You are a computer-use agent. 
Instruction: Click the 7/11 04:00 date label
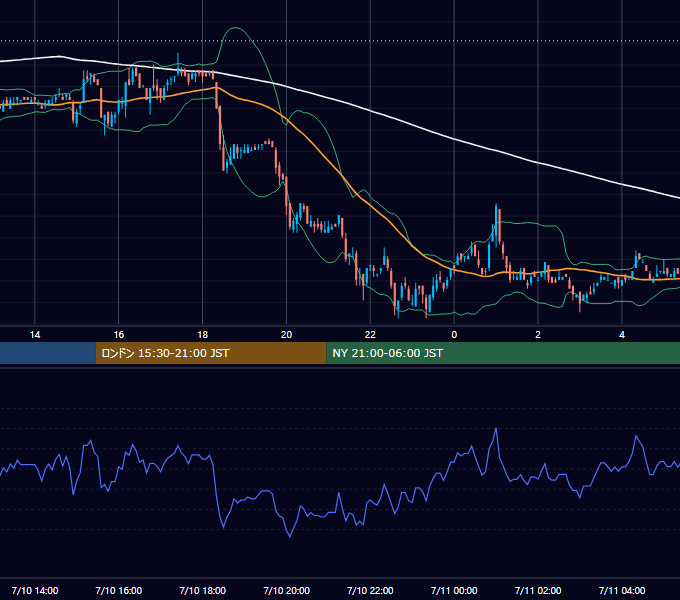622,590
